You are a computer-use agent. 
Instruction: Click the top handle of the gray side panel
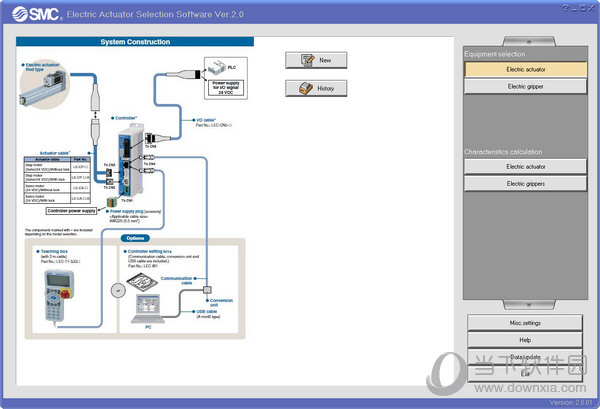pyautogui.click(x=529, y=41)
